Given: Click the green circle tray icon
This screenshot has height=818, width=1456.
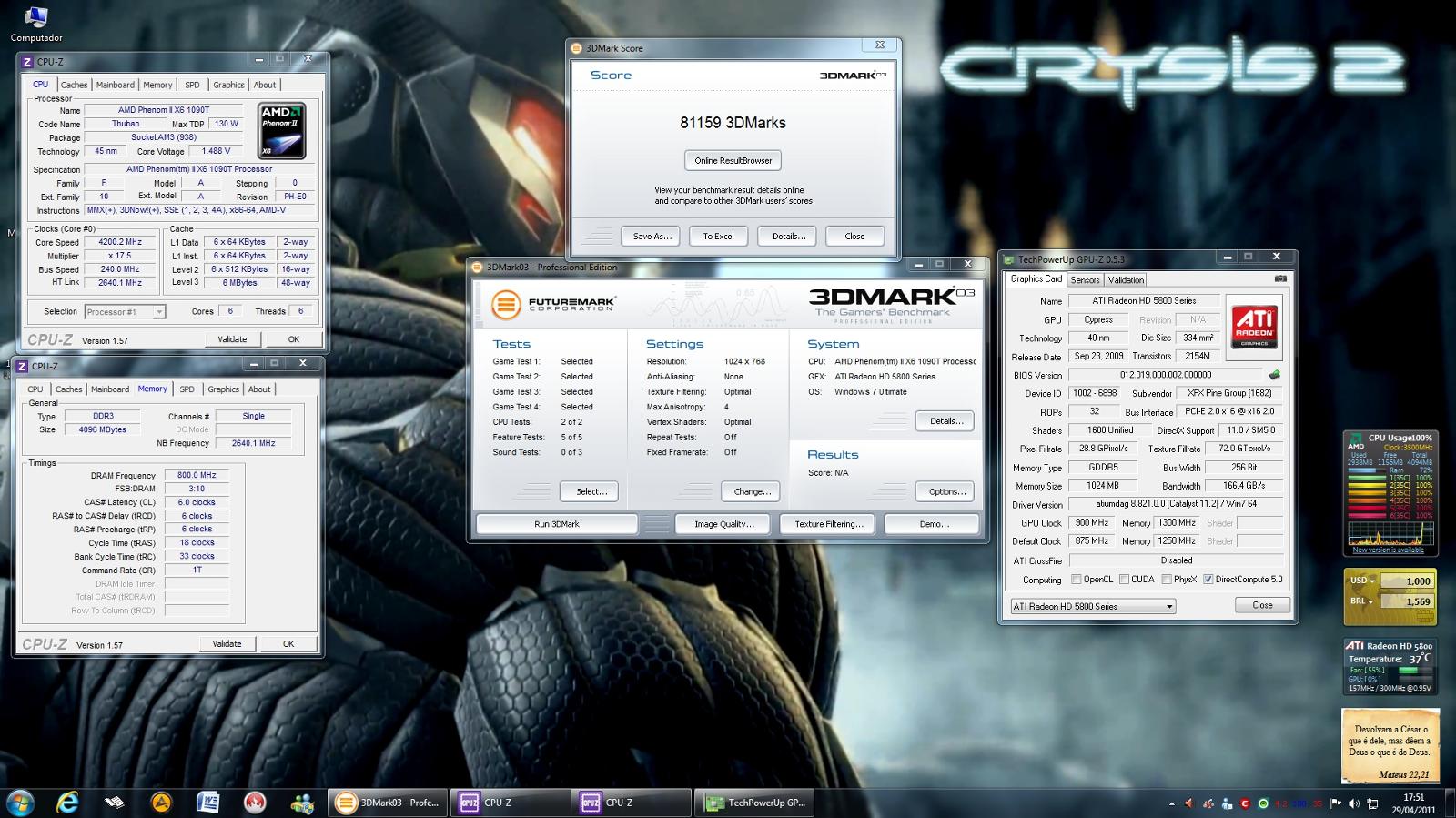Looking at the screenshot, I should (1263, 803).
